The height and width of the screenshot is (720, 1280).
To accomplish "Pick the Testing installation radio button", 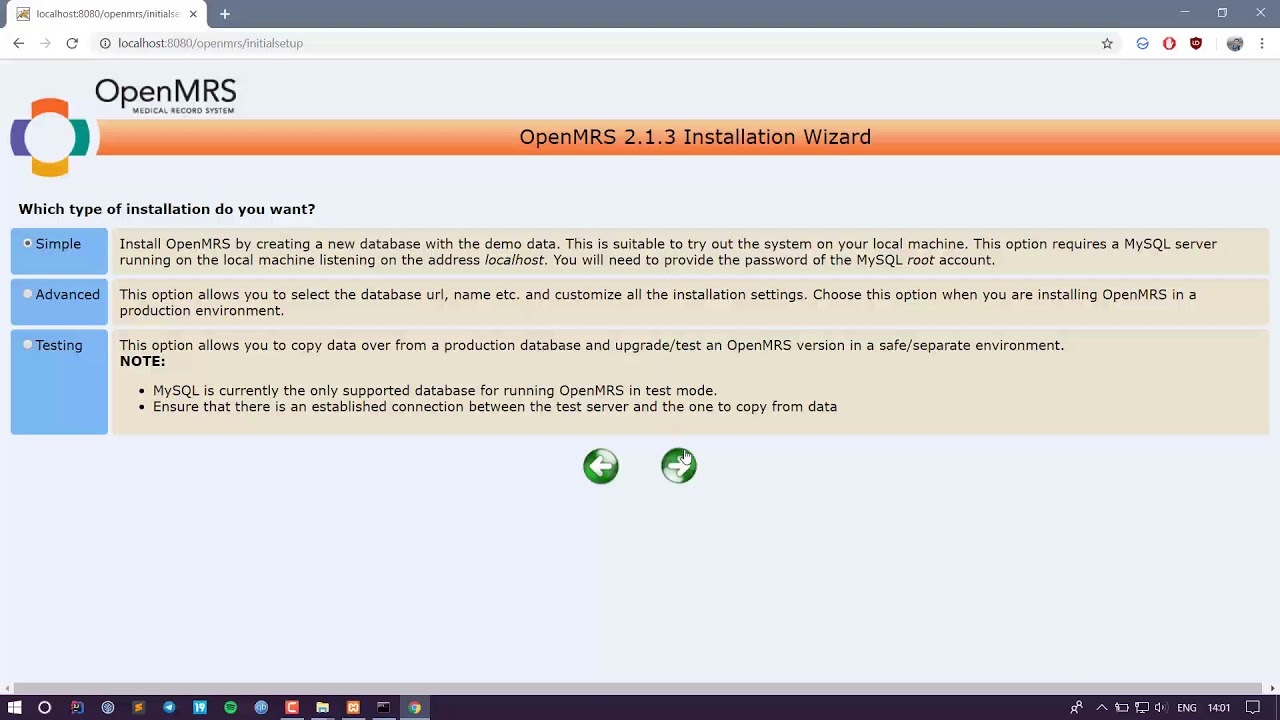I will [28, 346].
